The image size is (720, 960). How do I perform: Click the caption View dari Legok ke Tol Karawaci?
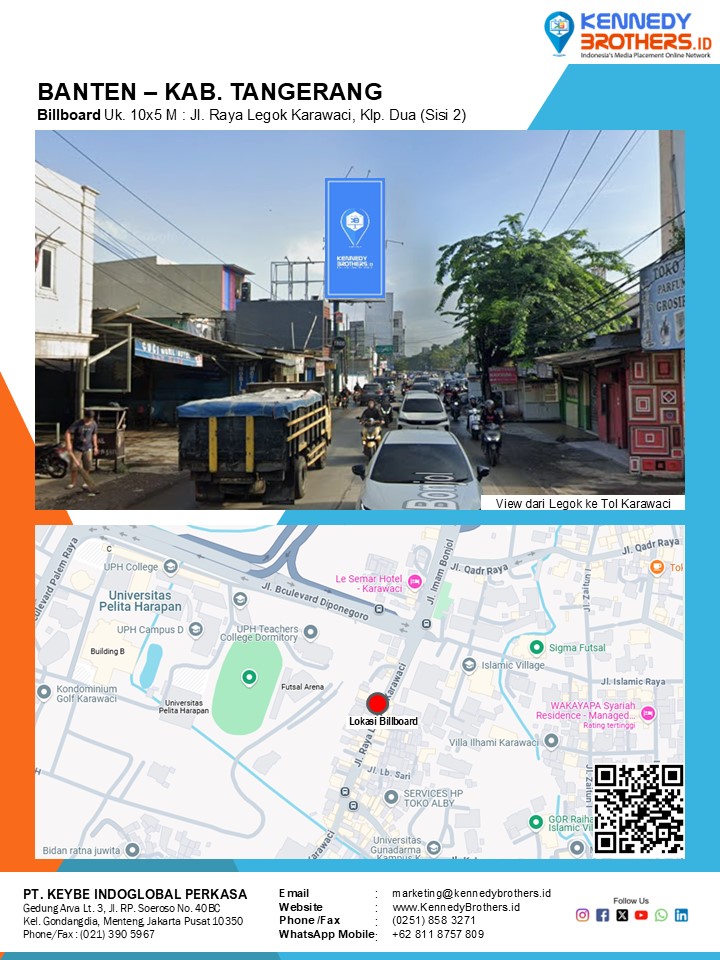point(583,503)
